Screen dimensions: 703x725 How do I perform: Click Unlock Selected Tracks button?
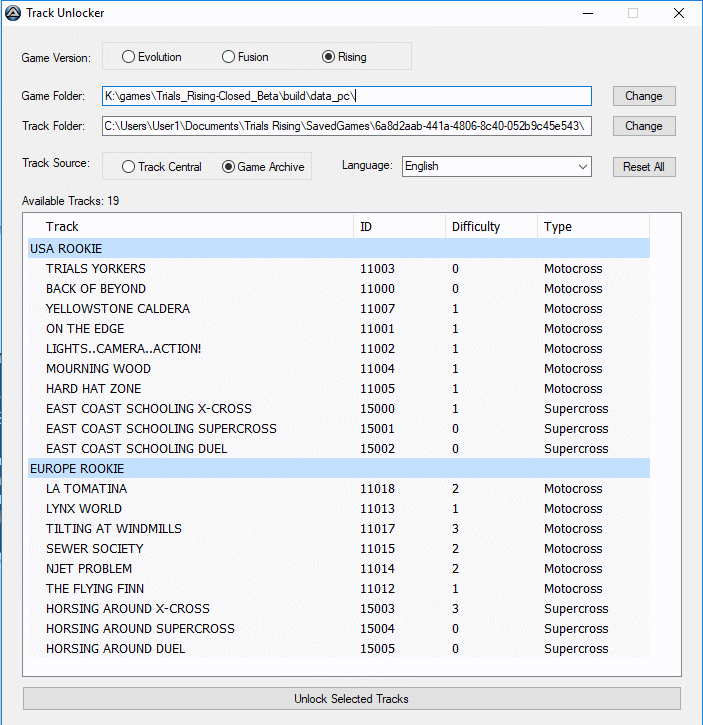[351, 699]
